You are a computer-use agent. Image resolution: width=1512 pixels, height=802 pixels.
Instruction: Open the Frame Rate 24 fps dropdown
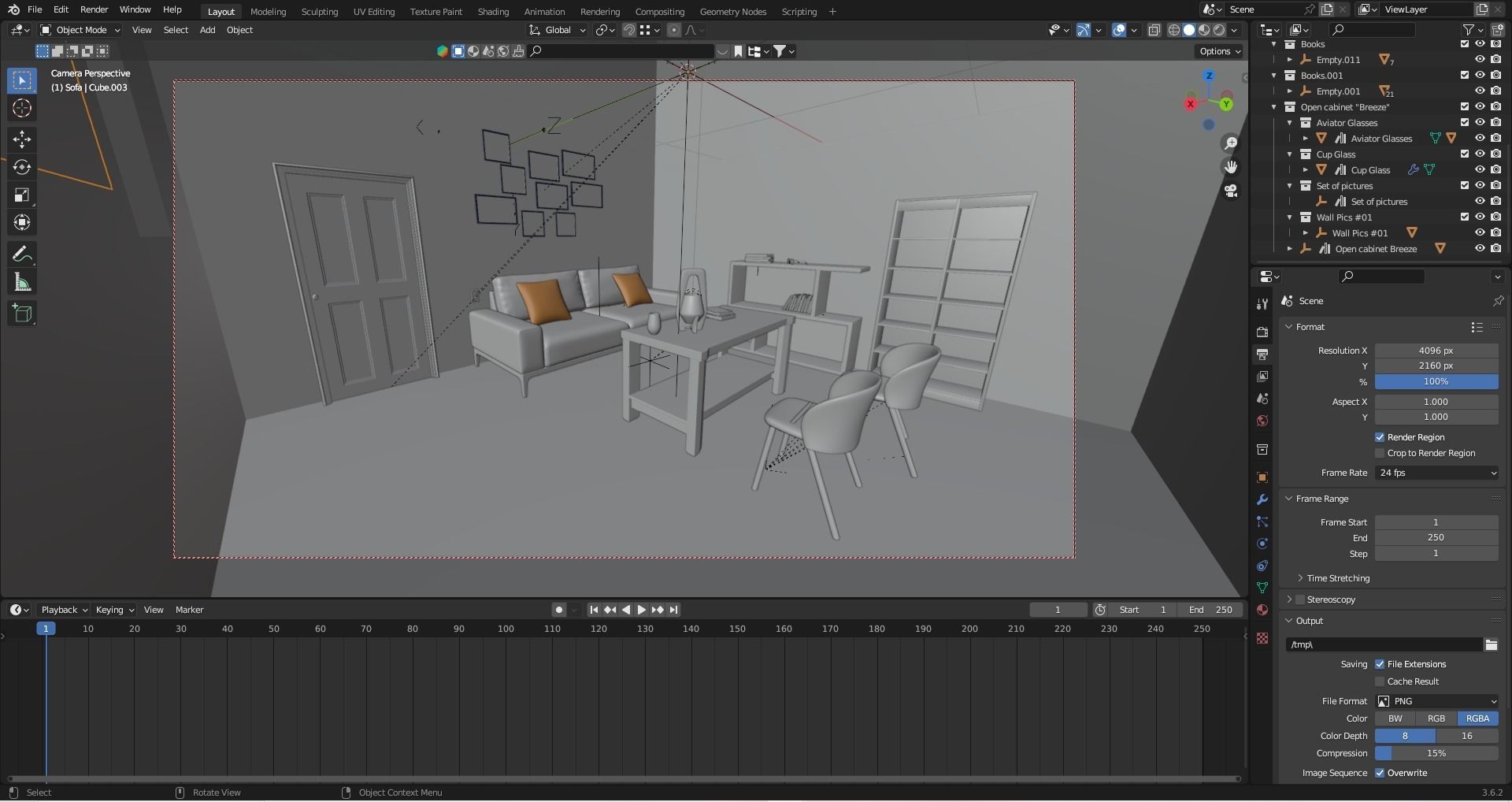1436,473
